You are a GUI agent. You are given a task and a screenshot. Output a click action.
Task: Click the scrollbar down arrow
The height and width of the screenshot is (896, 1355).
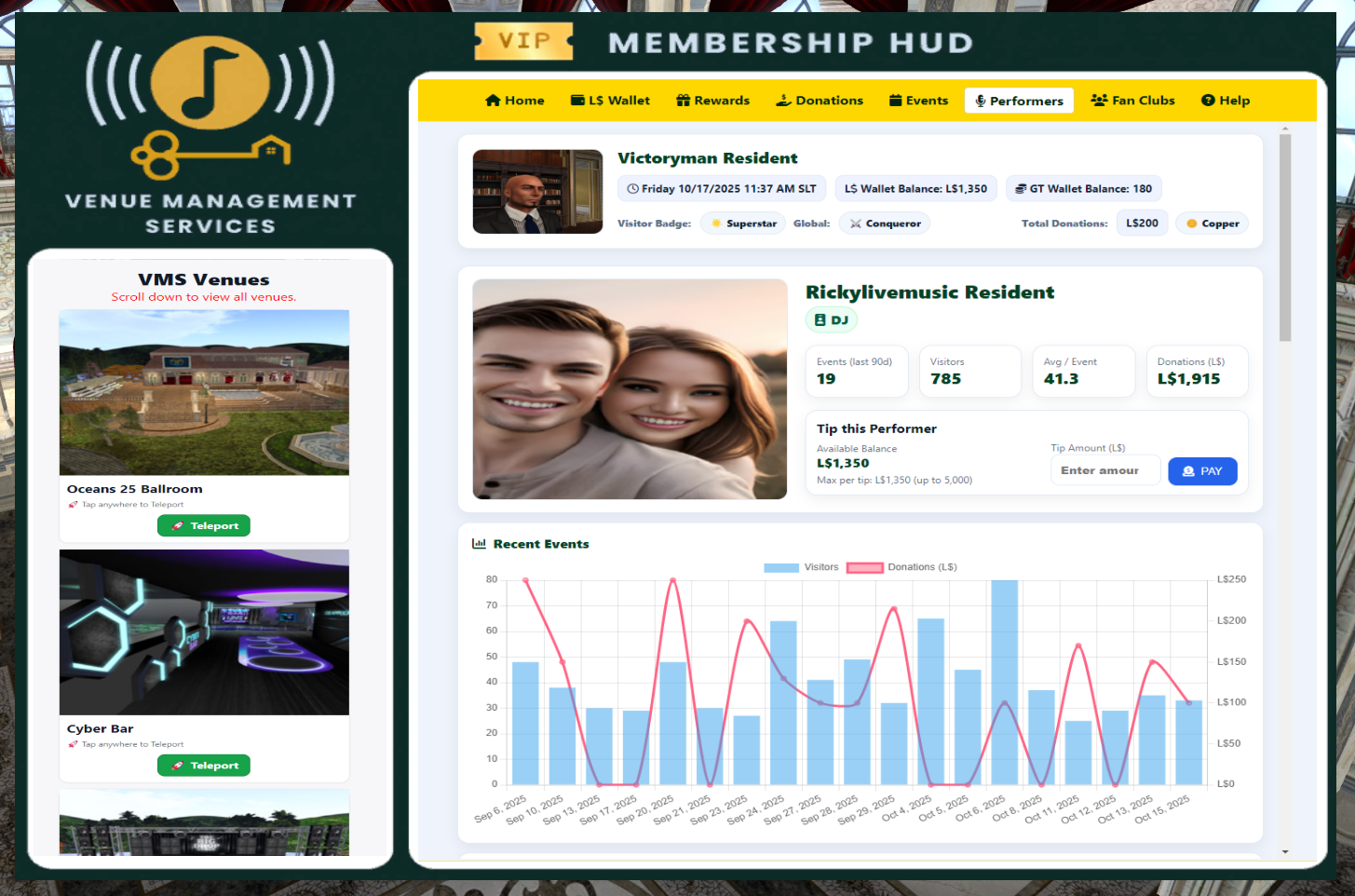coord(1285,851)
